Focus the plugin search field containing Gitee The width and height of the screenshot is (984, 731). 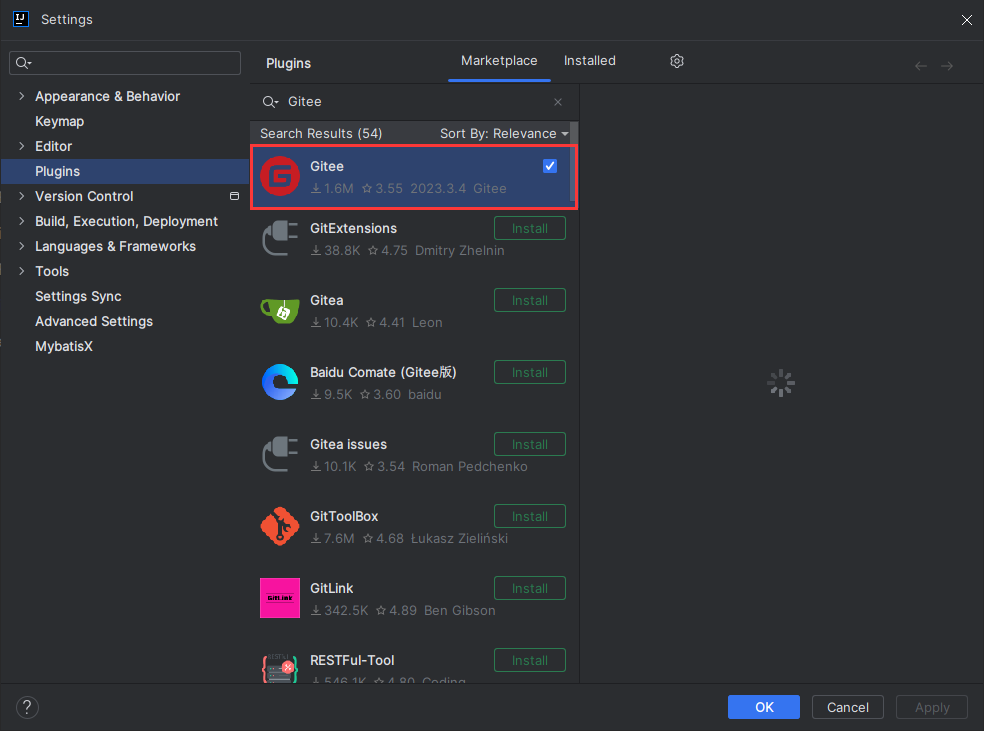(414, 102)
